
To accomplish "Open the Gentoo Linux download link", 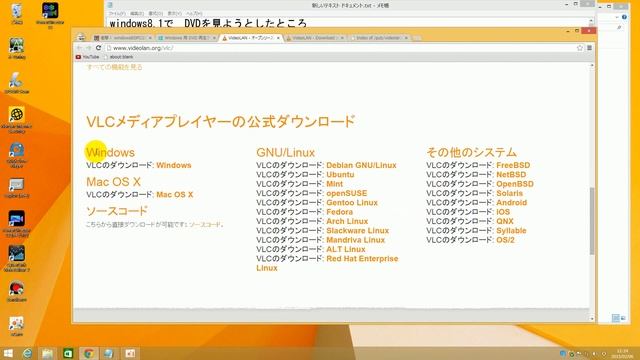I will [x=352, y=203].
